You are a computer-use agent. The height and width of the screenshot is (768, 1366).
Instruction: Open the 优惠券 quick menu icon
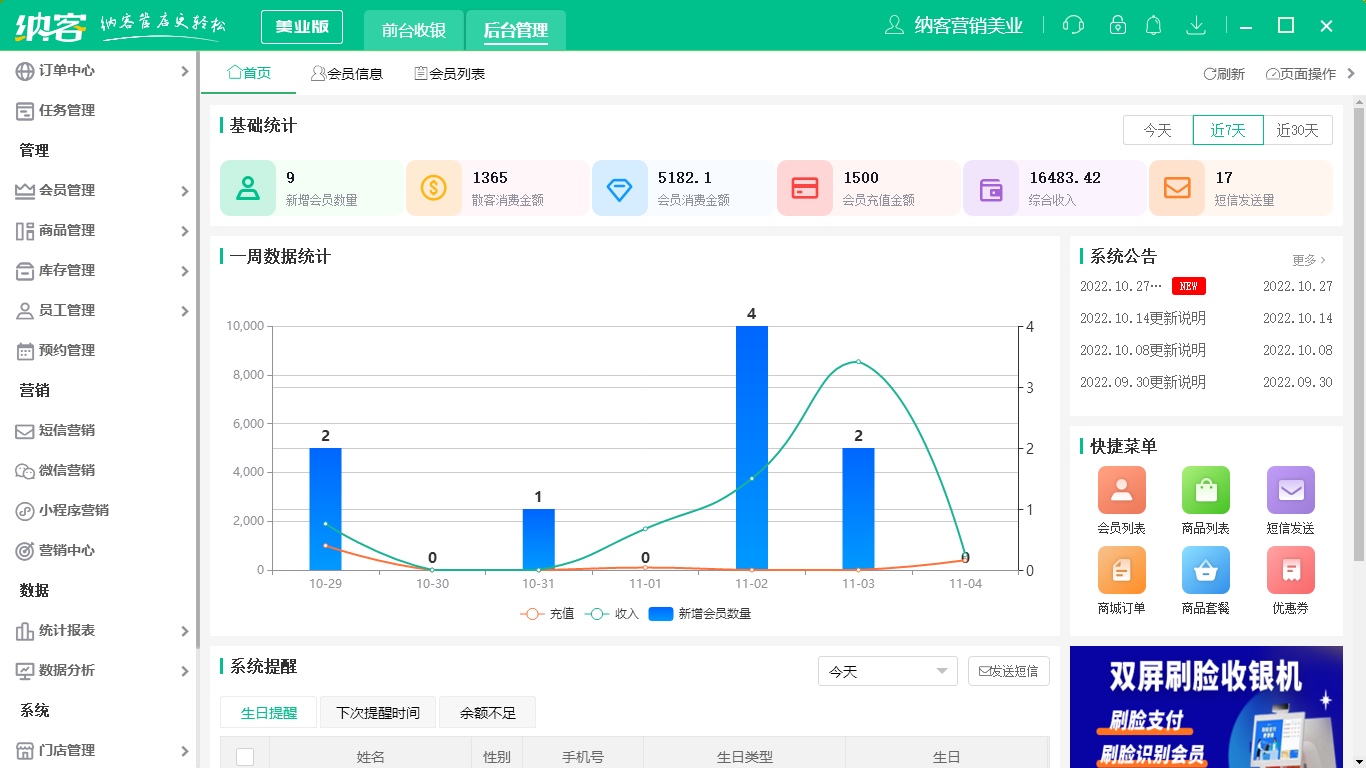[x=1290, y=570]
